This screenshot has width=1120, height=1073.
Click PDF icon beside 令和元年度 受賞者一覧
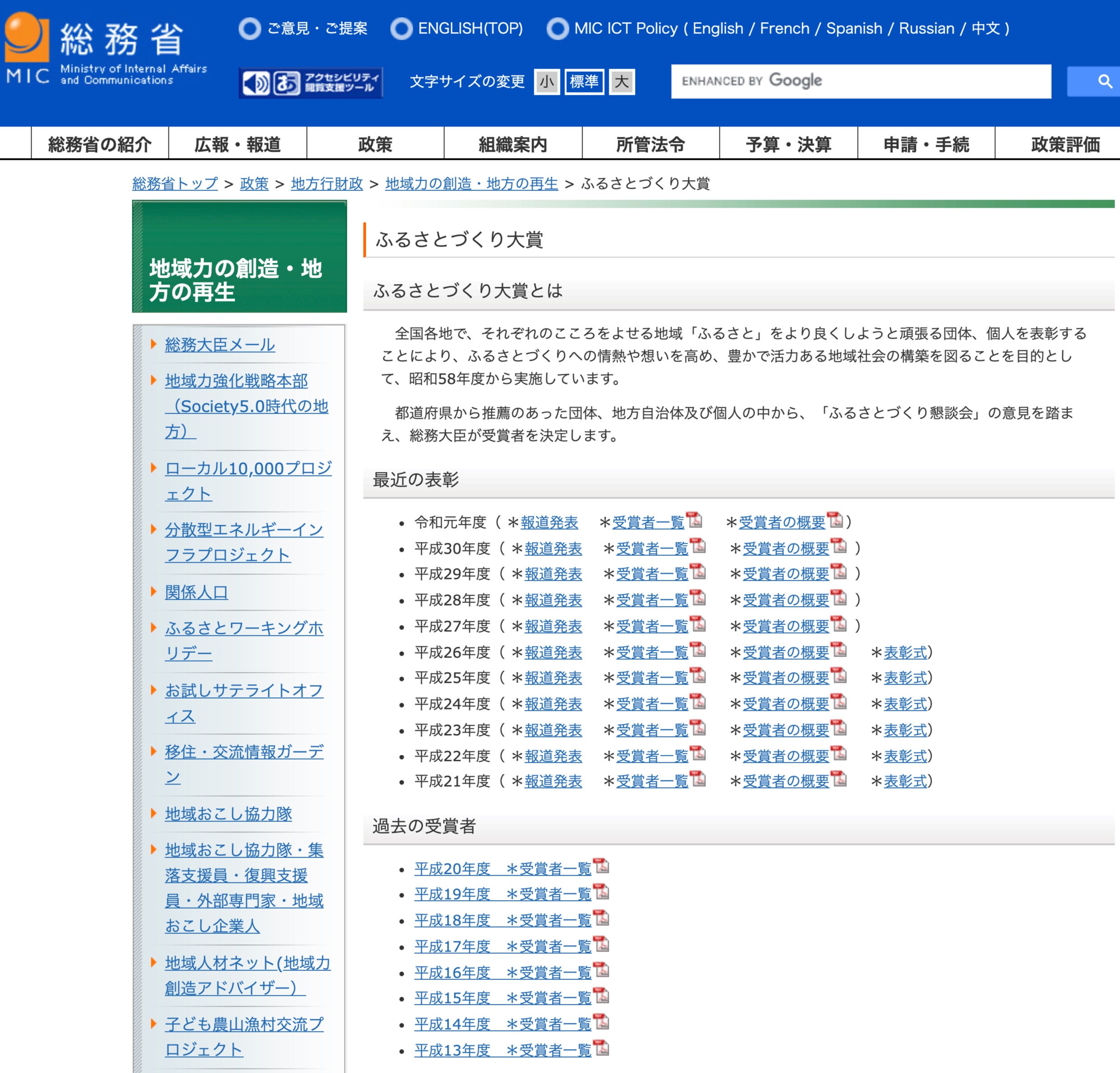pos(694,520)
